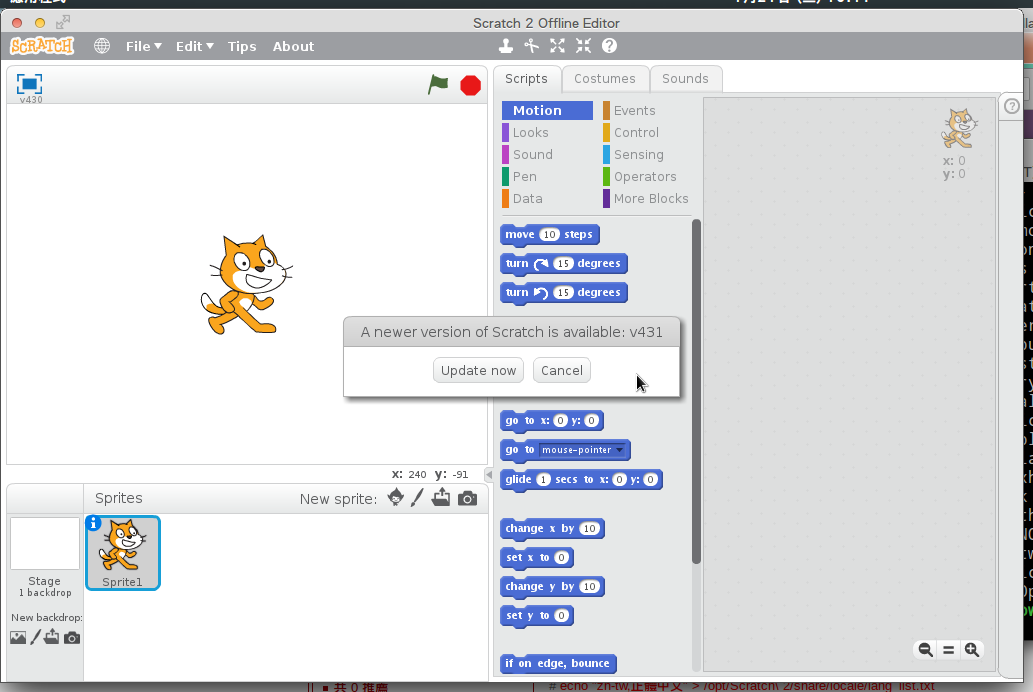Viewport: 1033px width, 692px height.
Task: Select the Sprite1 thumbnail
Action: click(123, 553)
